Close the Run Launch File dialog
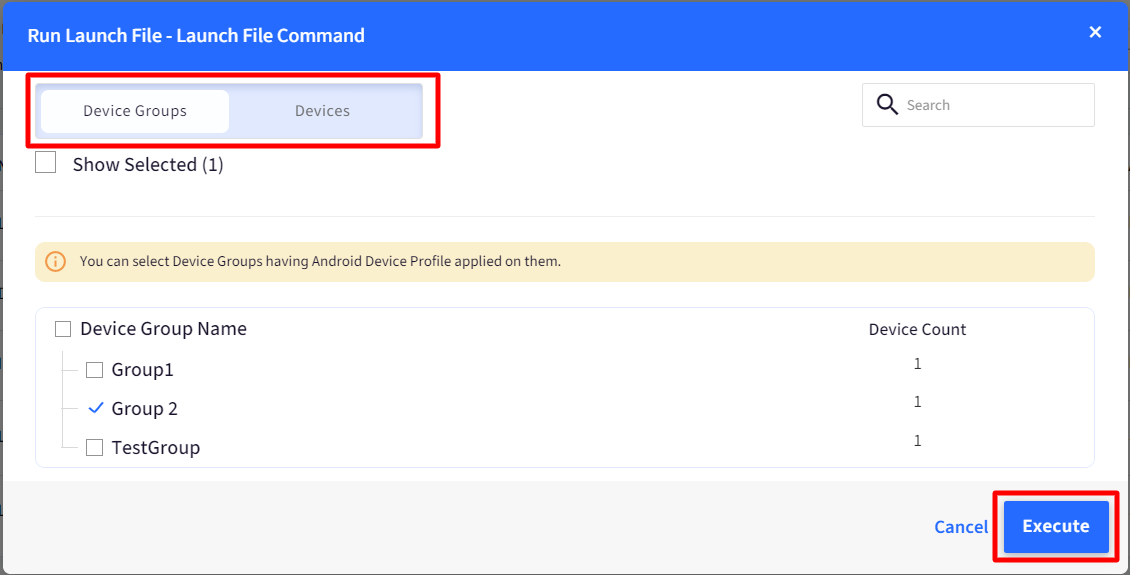 point(1095,32)
